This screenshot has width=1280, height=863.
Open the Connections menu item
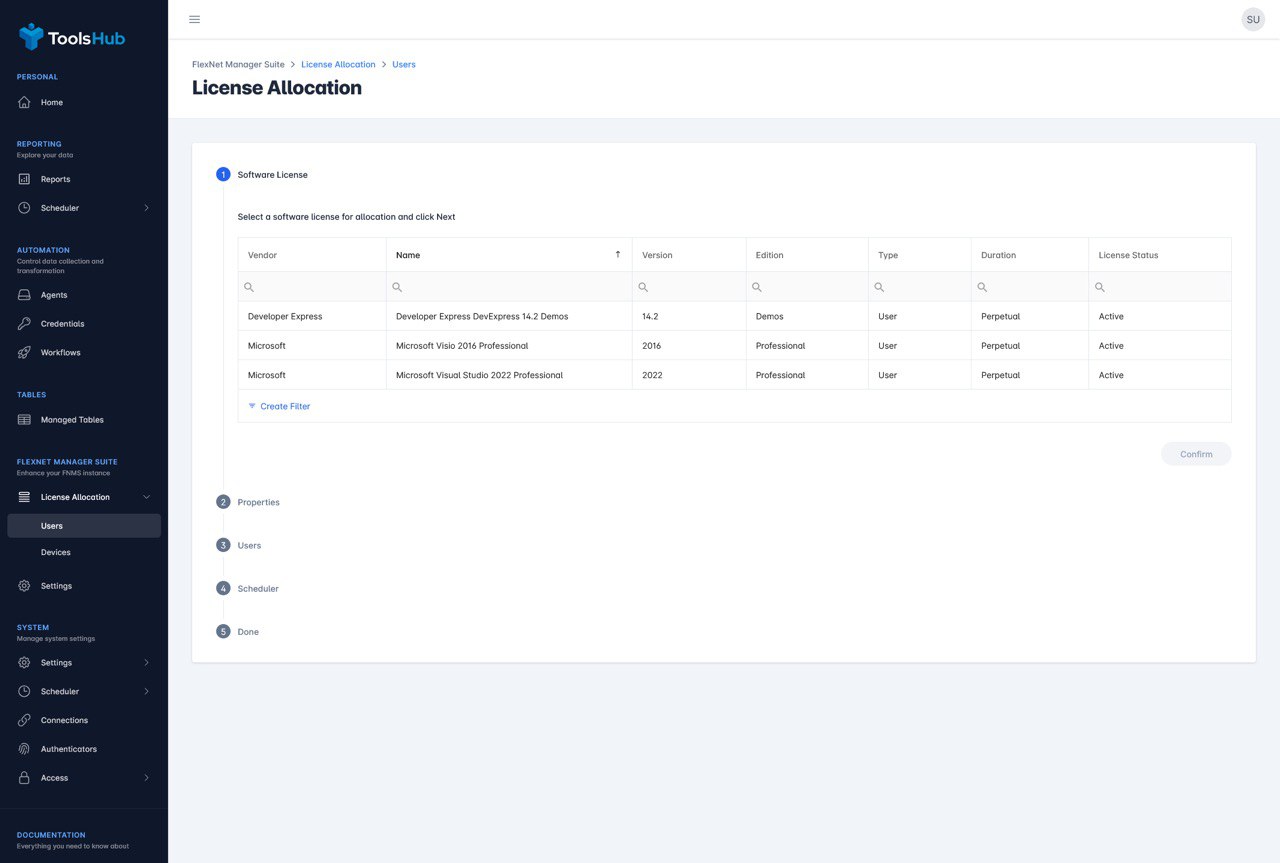[x=84, y=720]
